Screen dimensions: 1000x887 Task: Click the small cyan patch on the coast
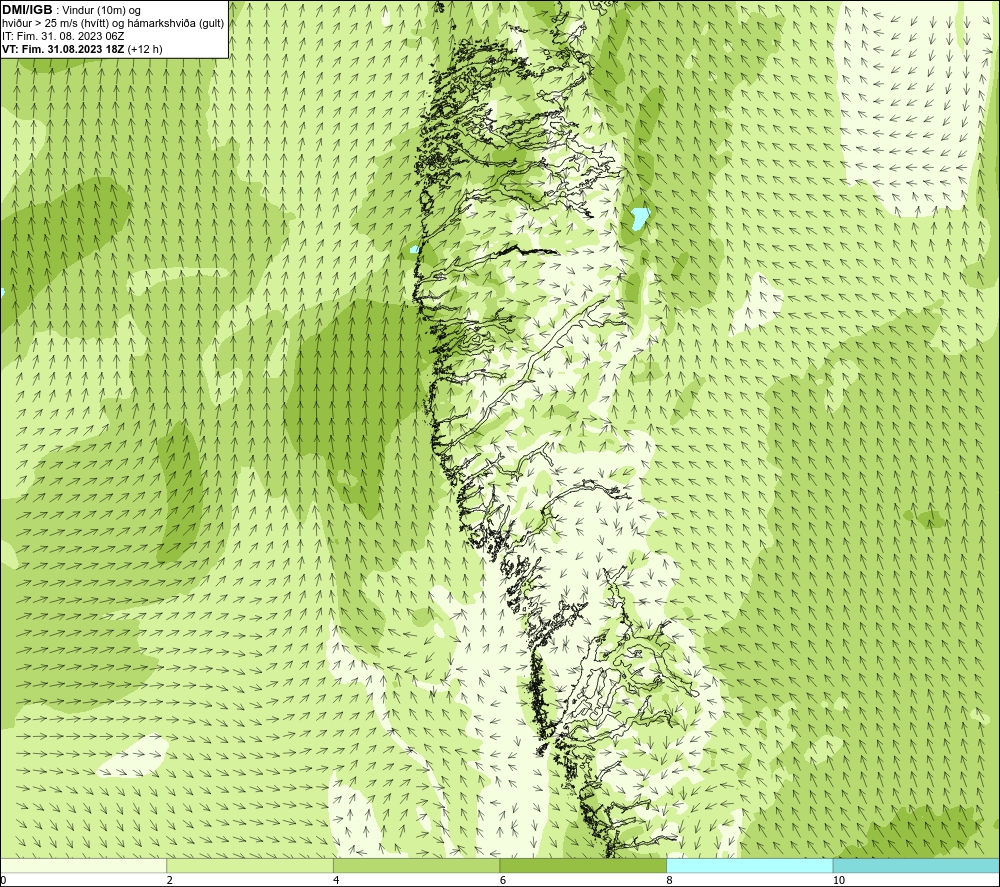click(x=414, y=249)
